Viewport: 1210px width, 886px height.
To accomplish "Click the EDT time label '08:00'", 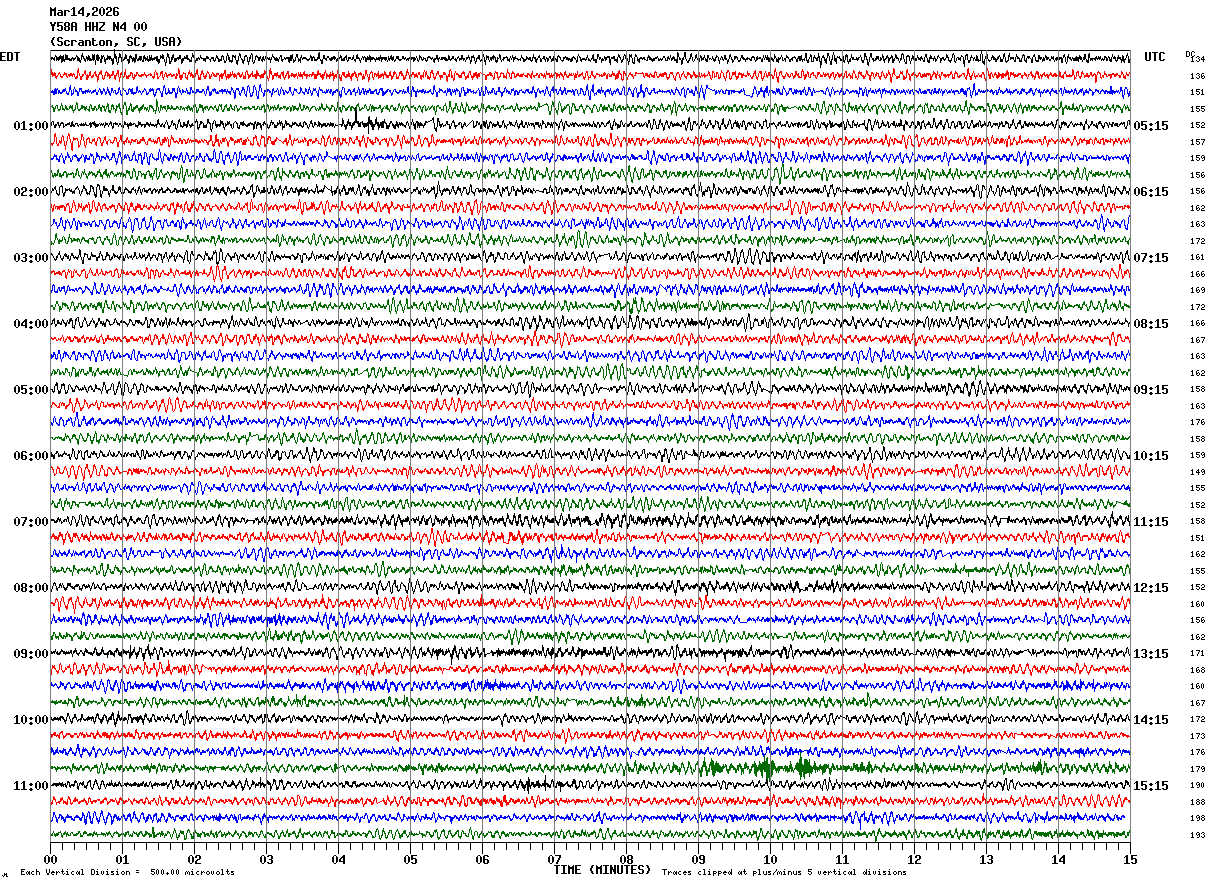I will pyautogui.click(x=30, y=588).
